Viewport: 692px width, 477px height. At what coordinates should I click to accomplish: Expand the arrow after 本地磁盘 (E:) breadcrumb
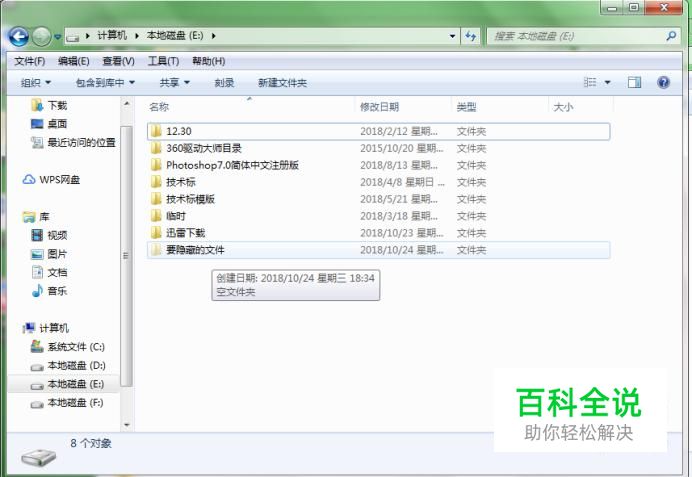[214, 36]
